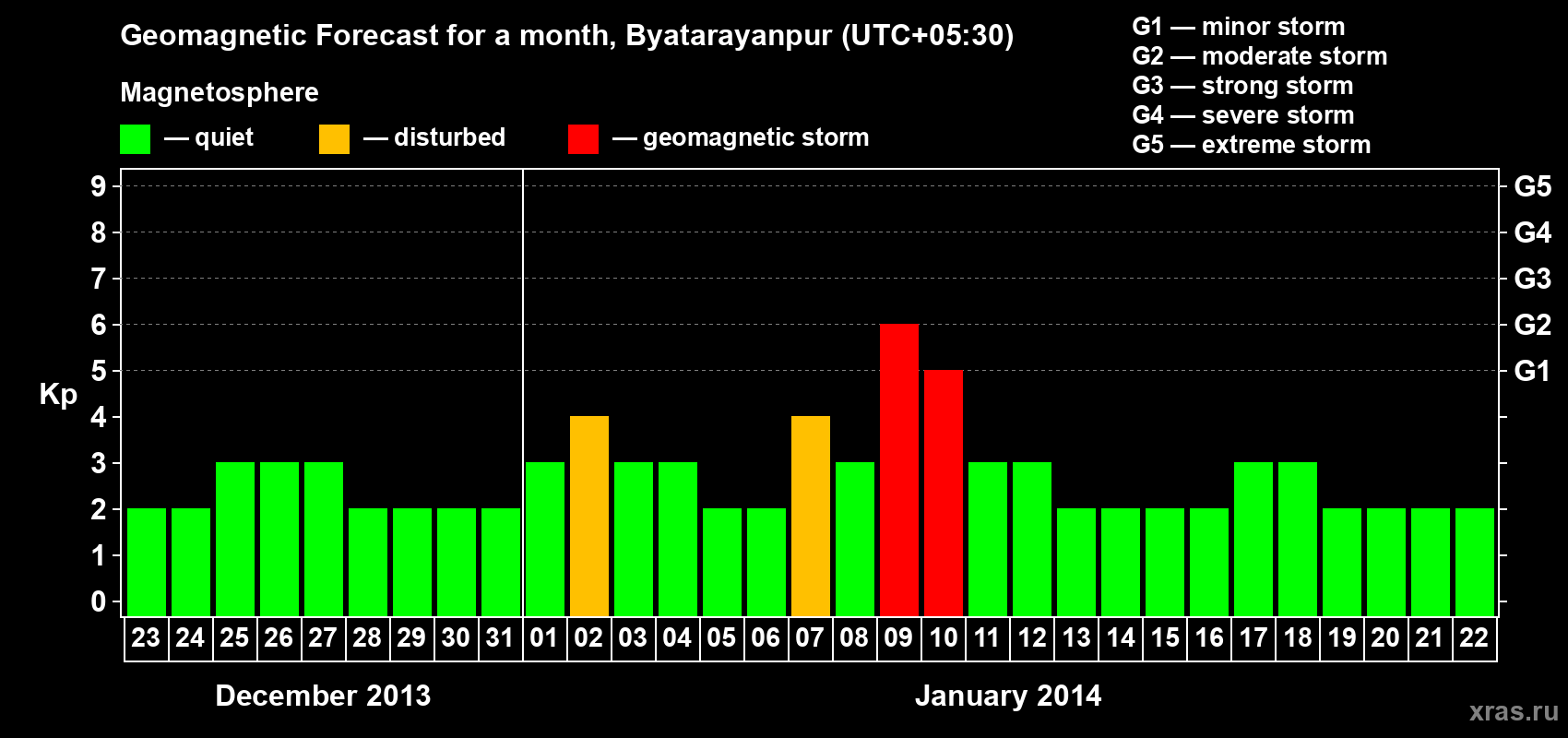Click the Kp value 6 tick label
The image size is (1568, 738).
(99, 325)
